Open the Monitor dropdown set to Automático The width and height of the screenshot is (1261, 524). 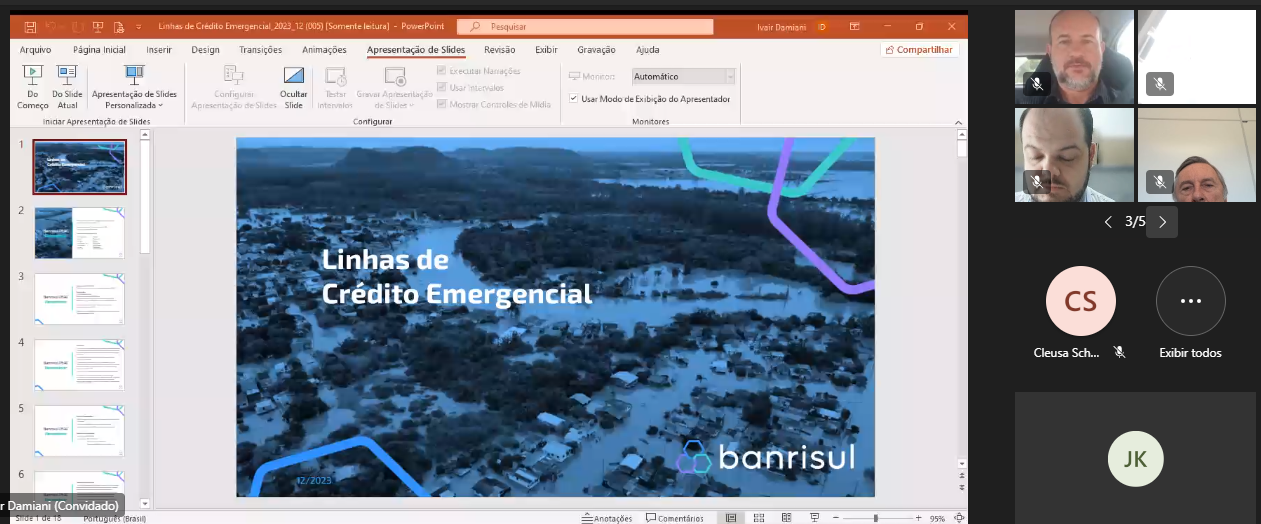click(x=683, y=76)
